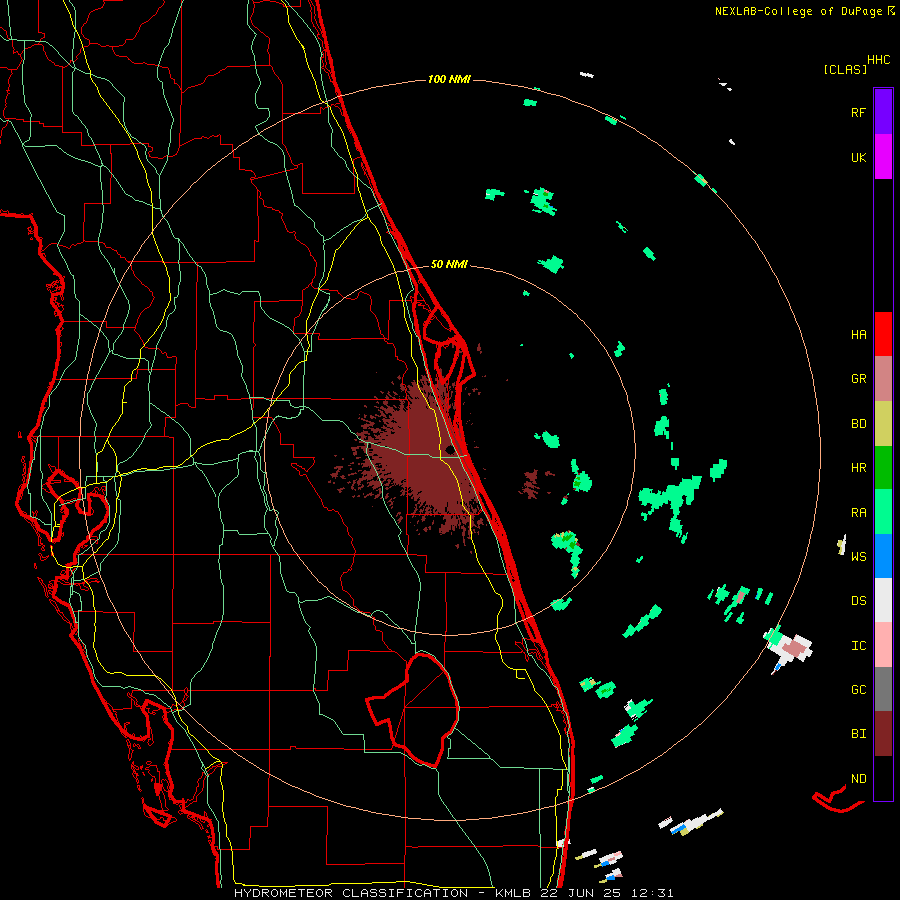Click the "100 NMI" range ring label
The image size is (900, 900).
[x=449, y=79]
